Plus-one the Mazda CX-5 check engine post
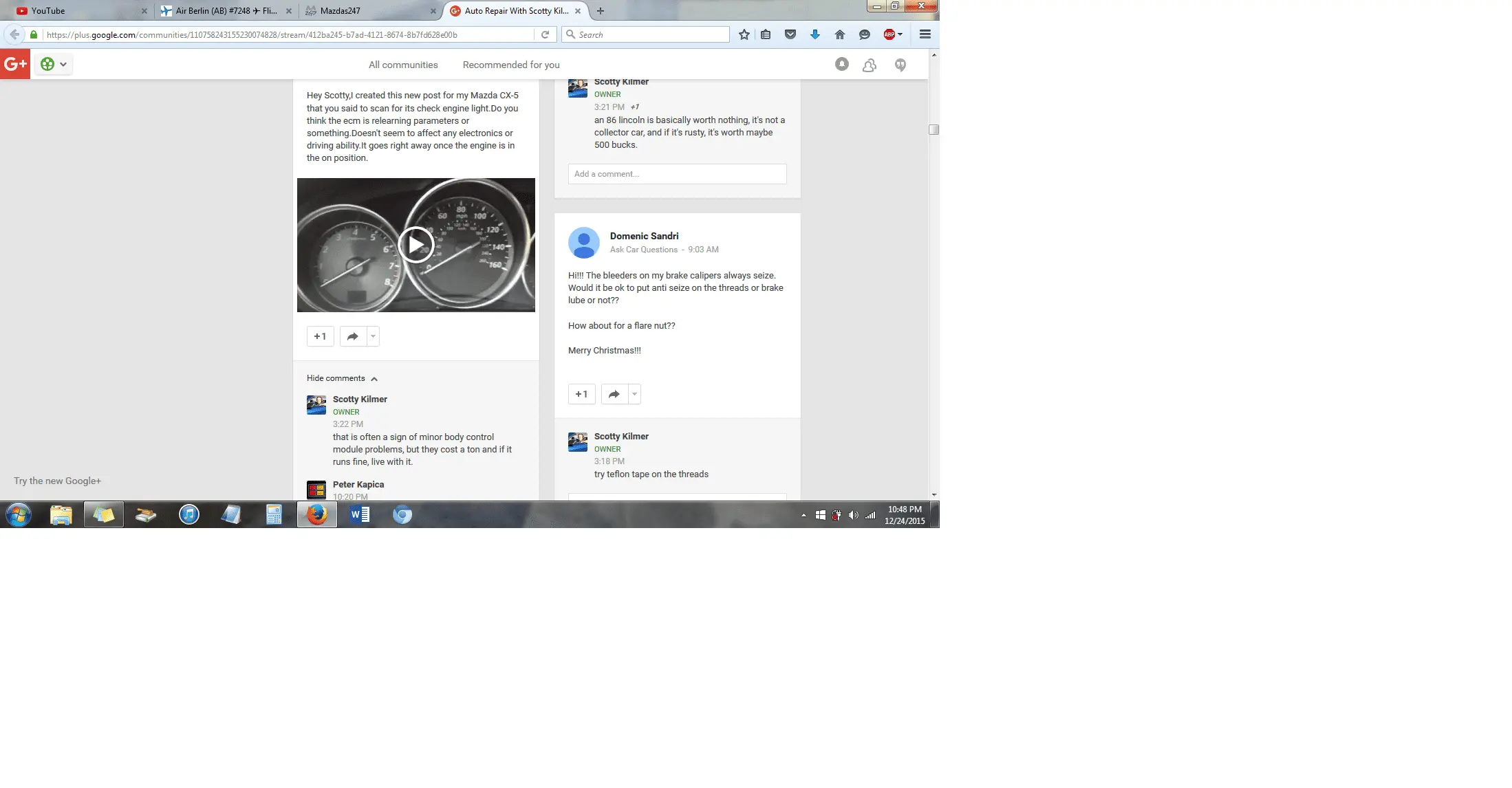 coord(320,336)
